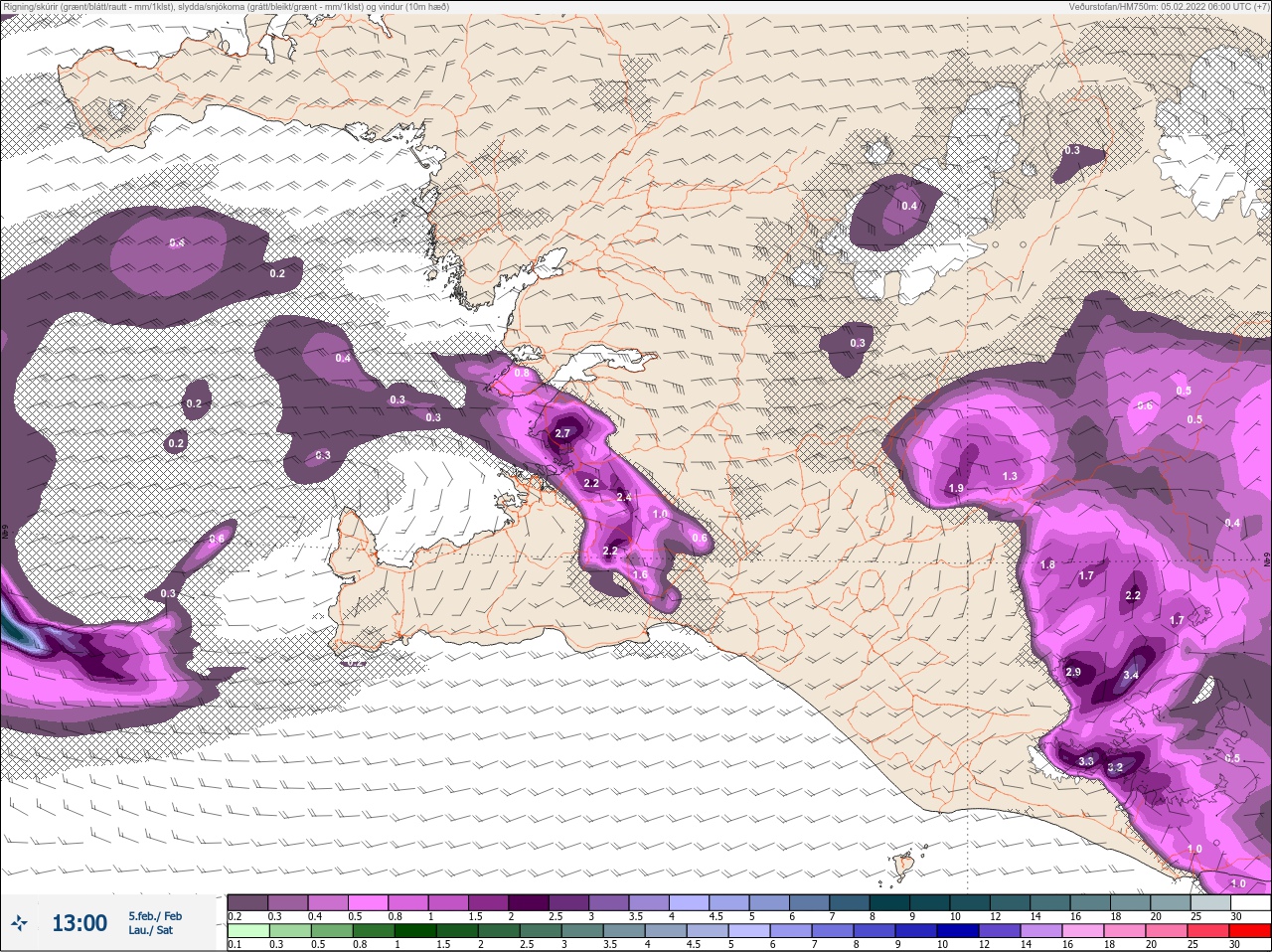Click the dark purple upper swatch at 2

coord(529,901)
